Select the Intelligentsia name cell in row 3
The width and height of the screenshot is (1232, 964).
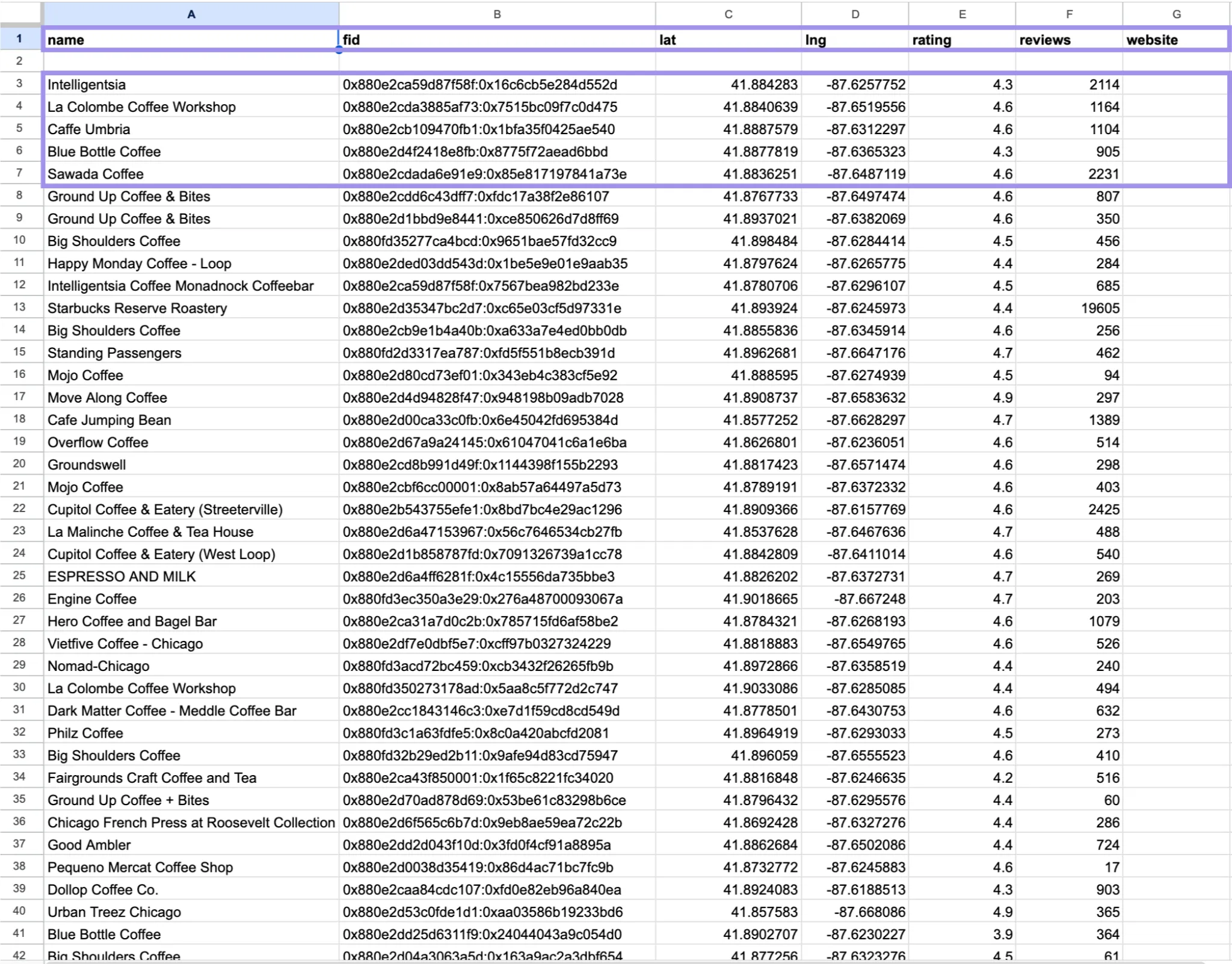point(191,84)
